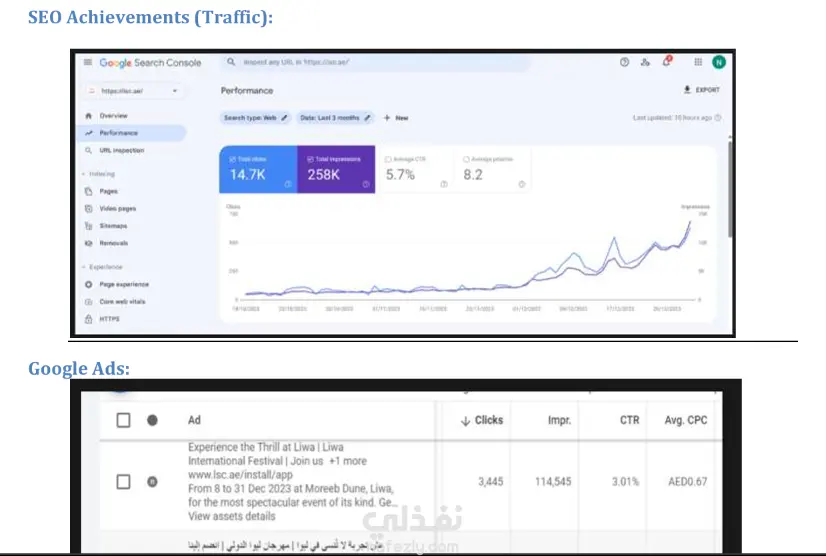This screenshot has height=556, width=826.
Task: Toggle the Total clicks 14.7K card
Action: point(258,169)
